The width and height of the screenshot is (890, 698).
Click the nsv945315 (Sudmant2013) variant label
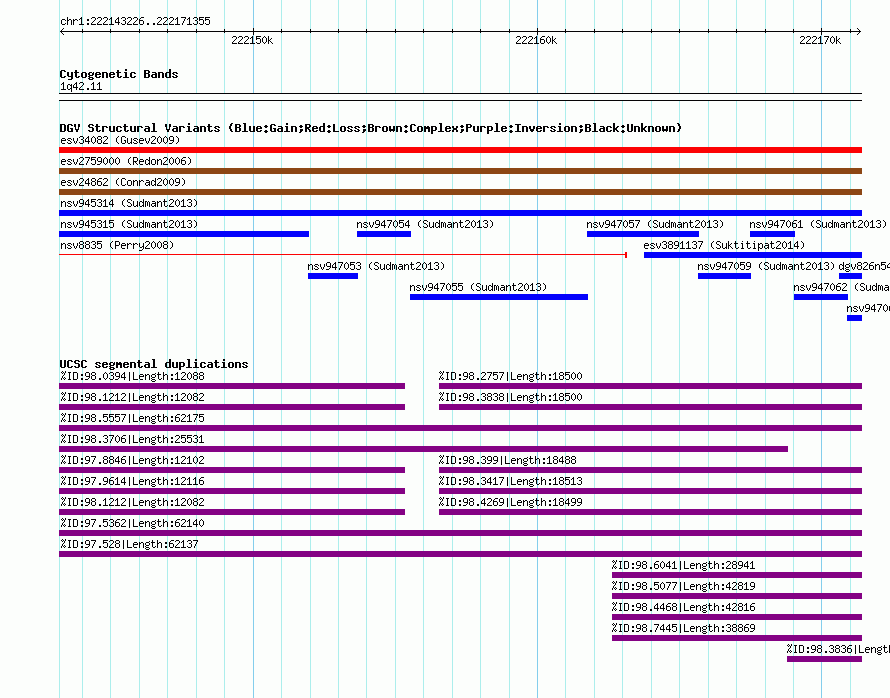pyautogui.click(x=129, y=224)
